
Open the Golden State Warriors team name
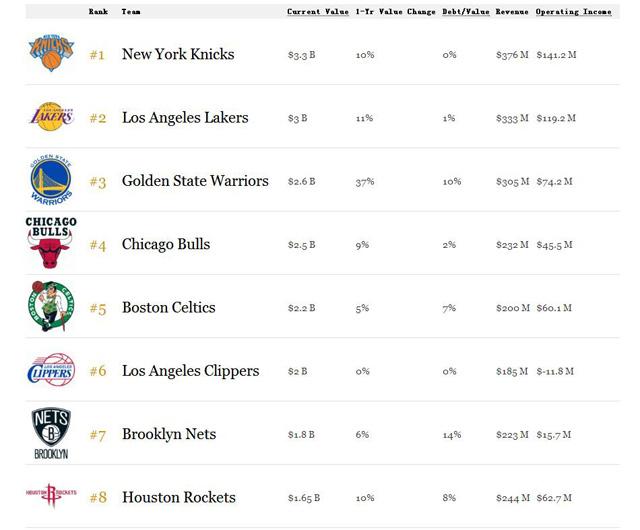click(195, 181)
